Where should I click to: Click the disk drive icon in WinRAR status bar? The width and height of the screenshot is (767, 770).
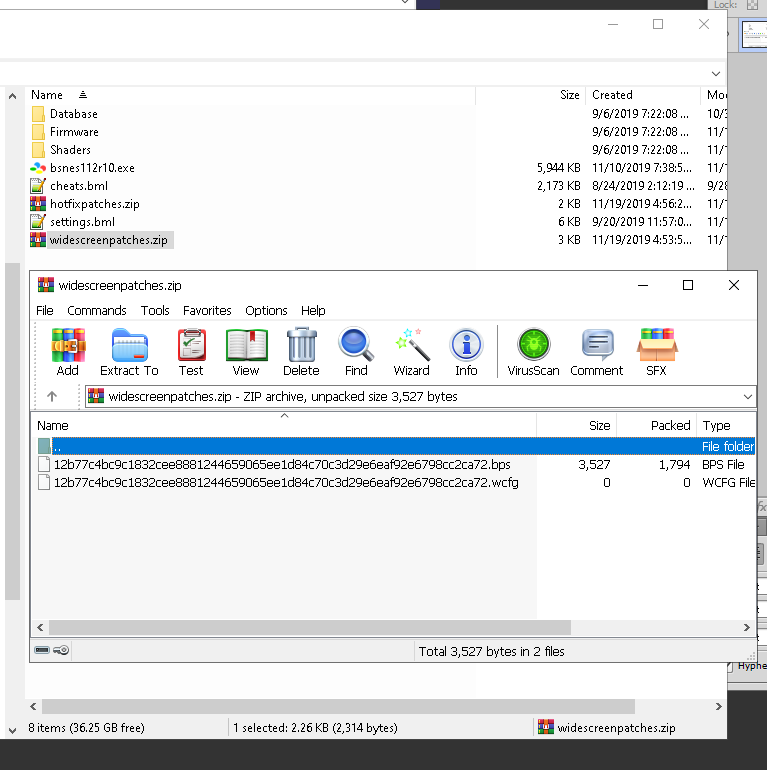click(x=42, y=650)
